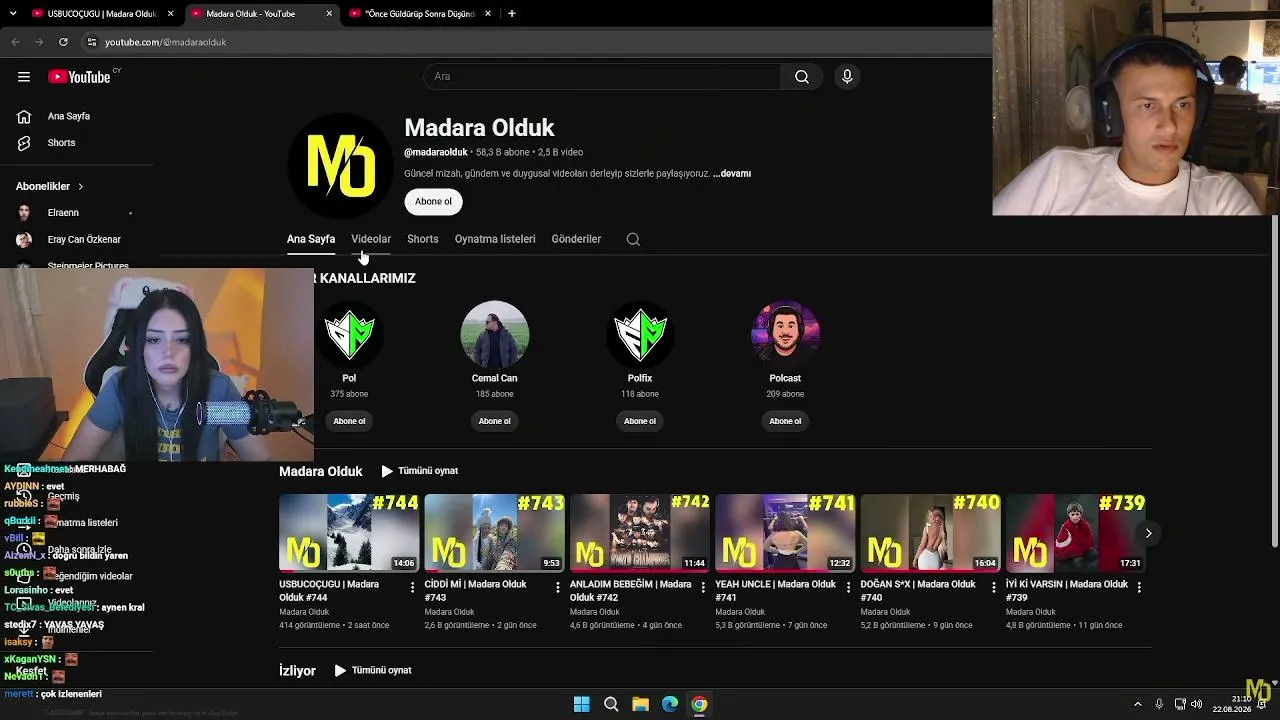Go to YouTube home via the logo
1280x720 pixels.
pyautogui.click(x=79, y=77)
